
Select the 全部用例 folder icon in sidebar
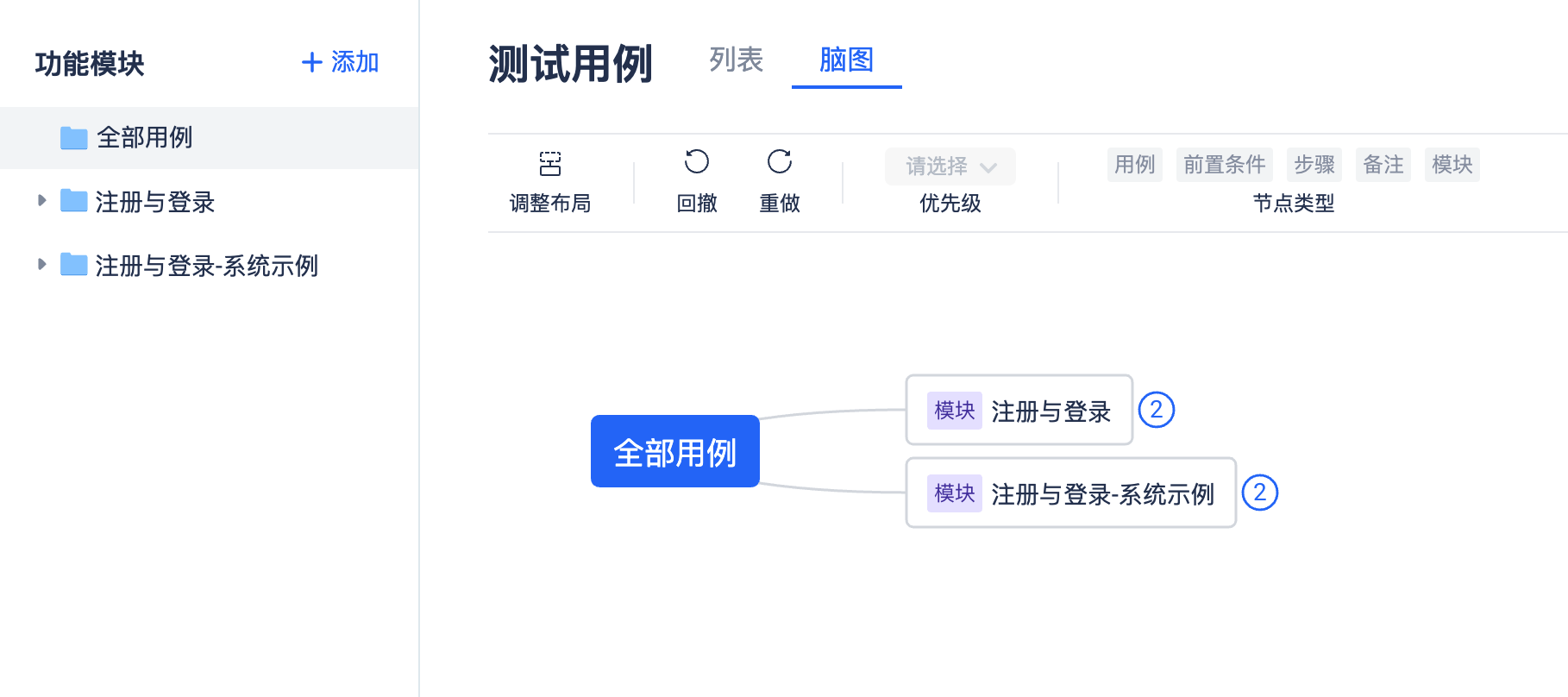click(x=74, y=137)
